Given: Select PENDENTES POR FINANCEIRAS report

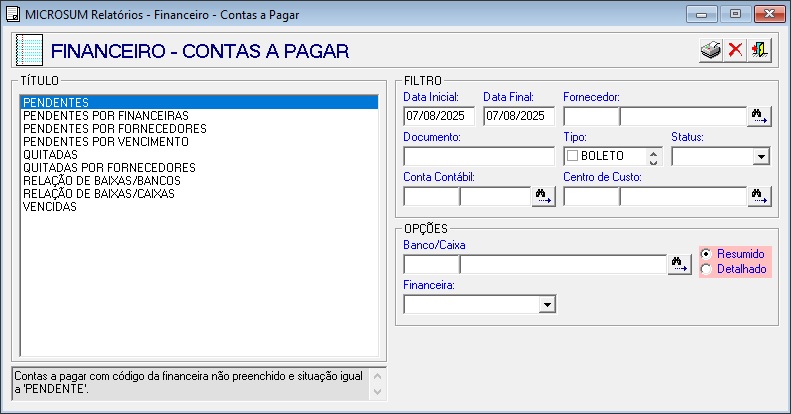Looking at the screenshot, I should (x=199, y=115).
